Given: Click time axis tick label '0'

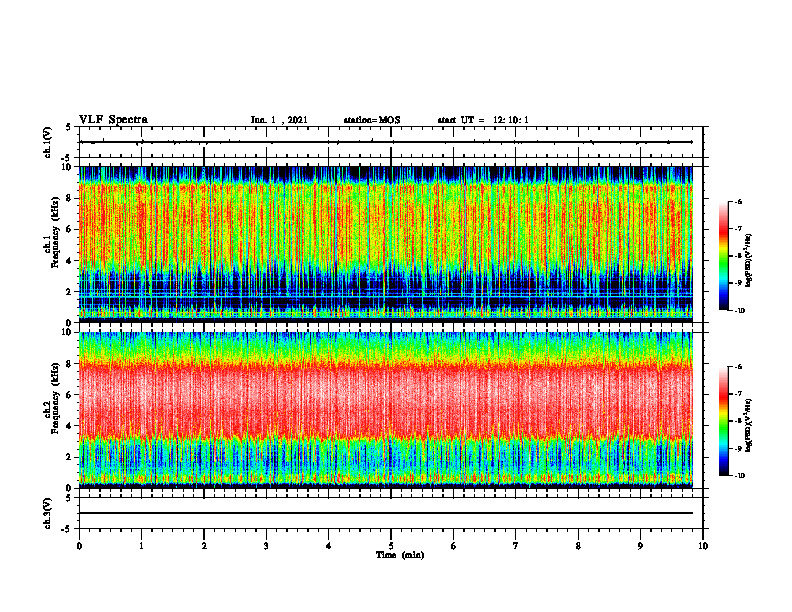Looking at the screenshot, I should [79, 546].
